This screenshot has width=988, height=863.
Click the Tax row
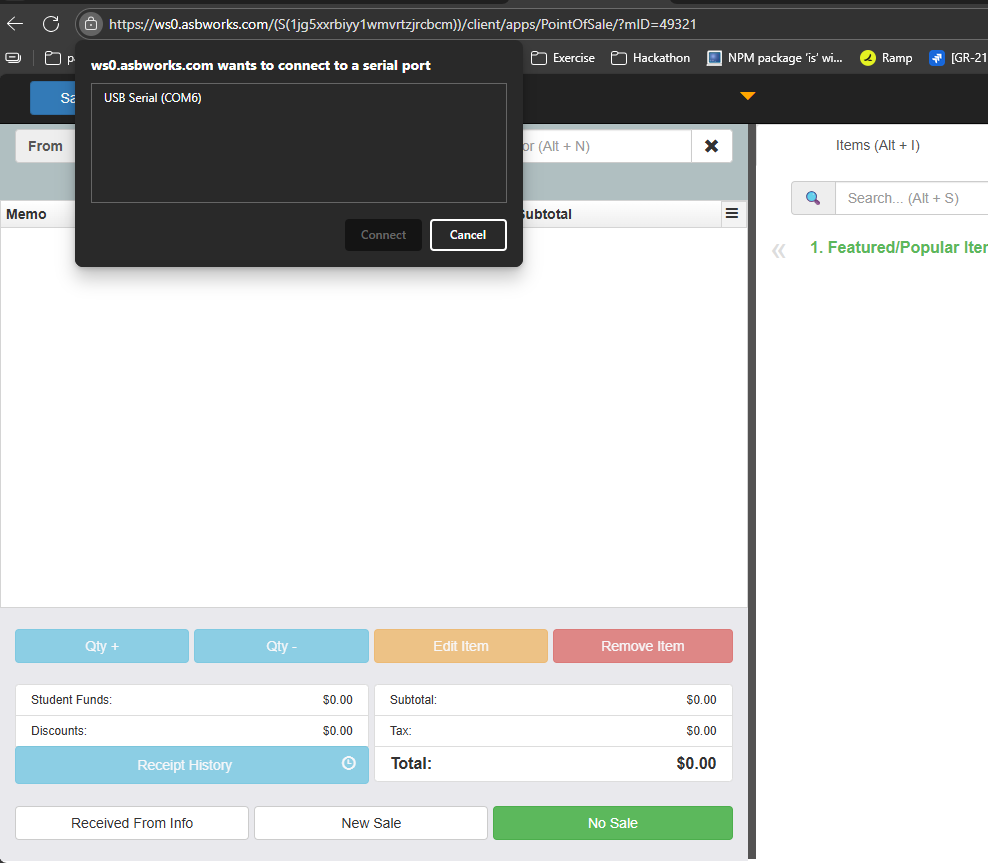(x=553, y=731)
